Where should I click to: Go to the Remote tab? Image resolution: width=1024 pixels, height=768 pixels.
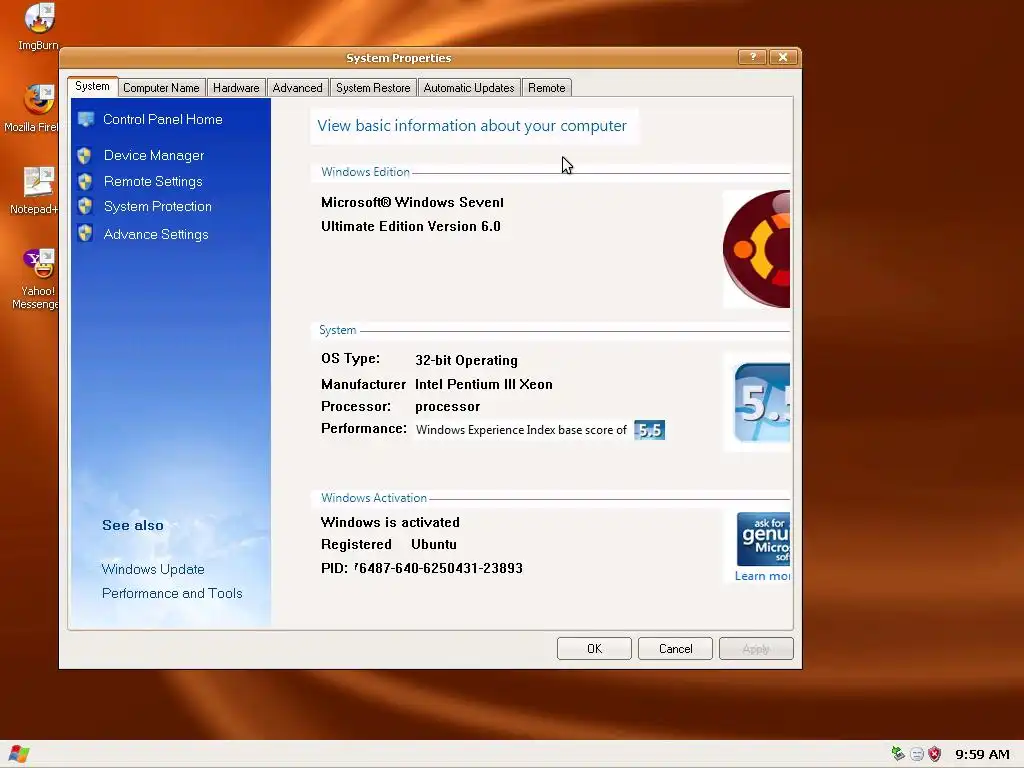point(547,88)
